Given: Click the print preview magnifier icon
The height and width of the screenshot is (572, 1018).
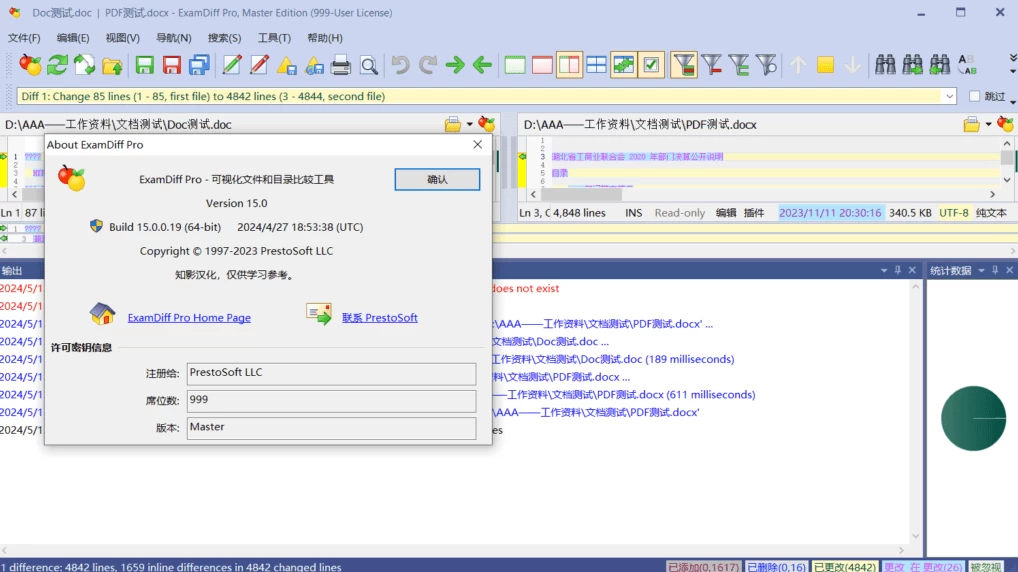Looking at the screenshot, I should click(369, 66).
